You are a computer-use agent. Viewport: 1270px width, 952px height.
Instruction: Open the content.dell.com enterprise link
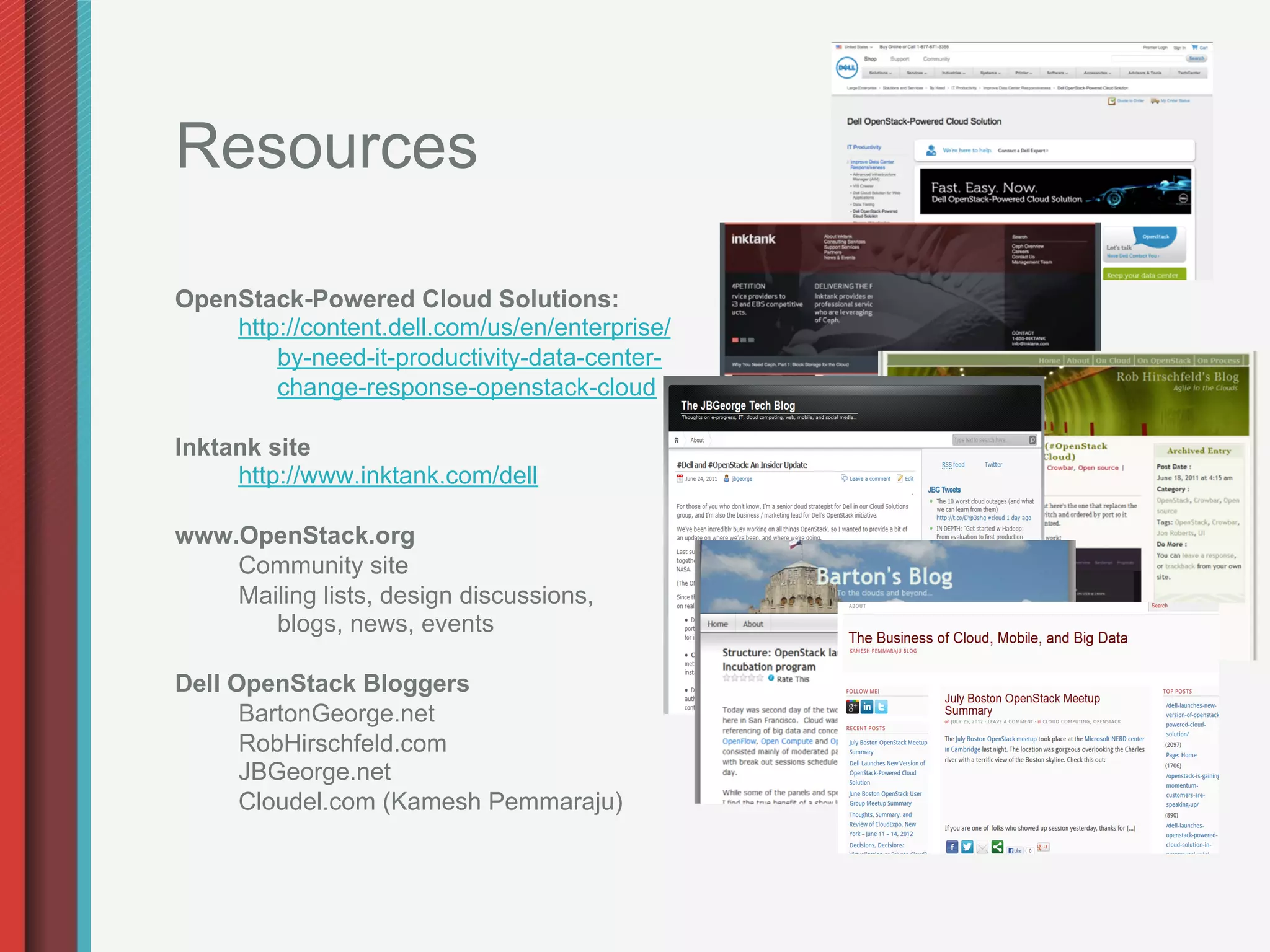tap(455, 358)
